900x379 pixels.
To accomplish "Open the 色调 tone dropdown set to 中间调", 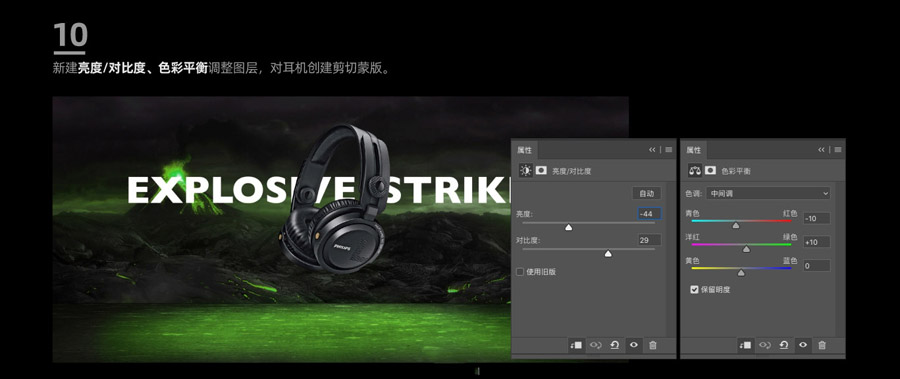I will coord(768,194).
